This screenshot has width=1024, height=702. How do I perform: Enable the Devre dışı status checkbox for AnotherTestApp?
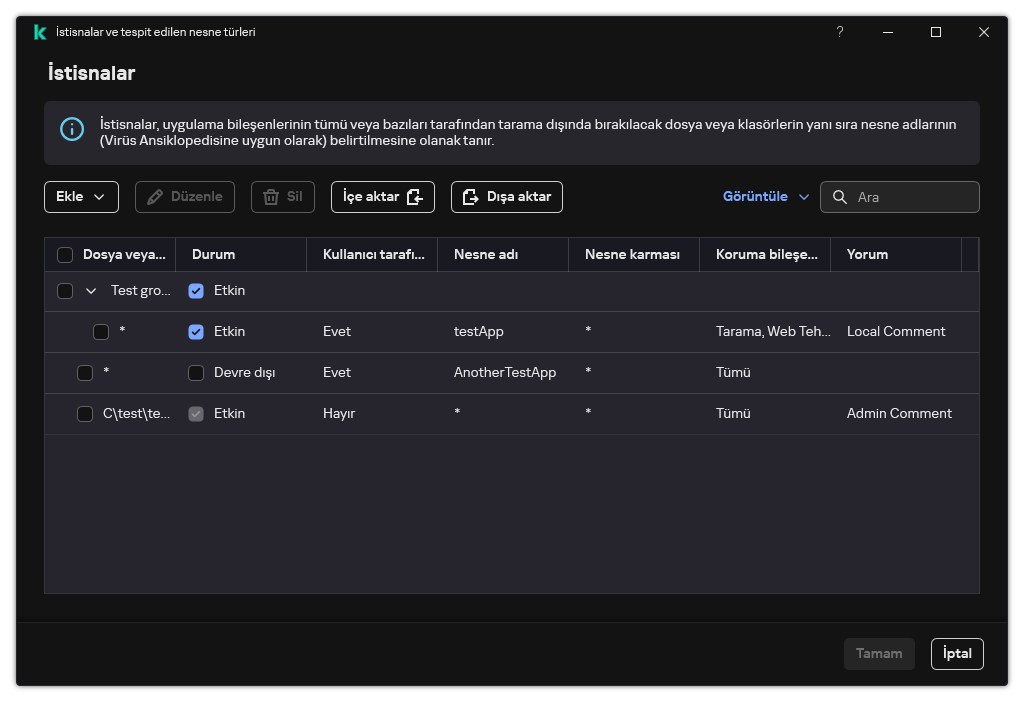[196, 373]
